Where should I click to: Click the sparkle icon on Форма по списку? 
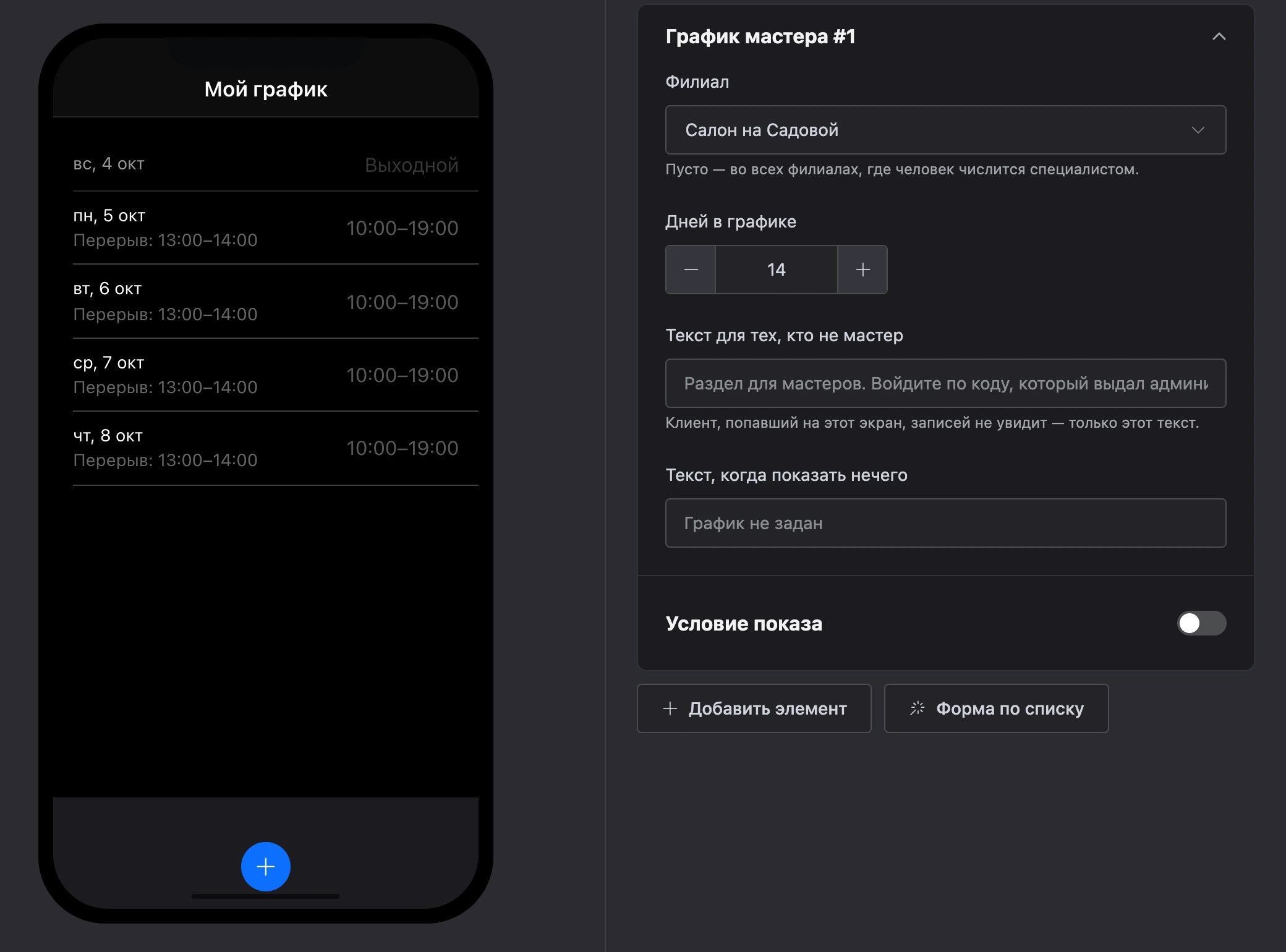coord(917,708)
